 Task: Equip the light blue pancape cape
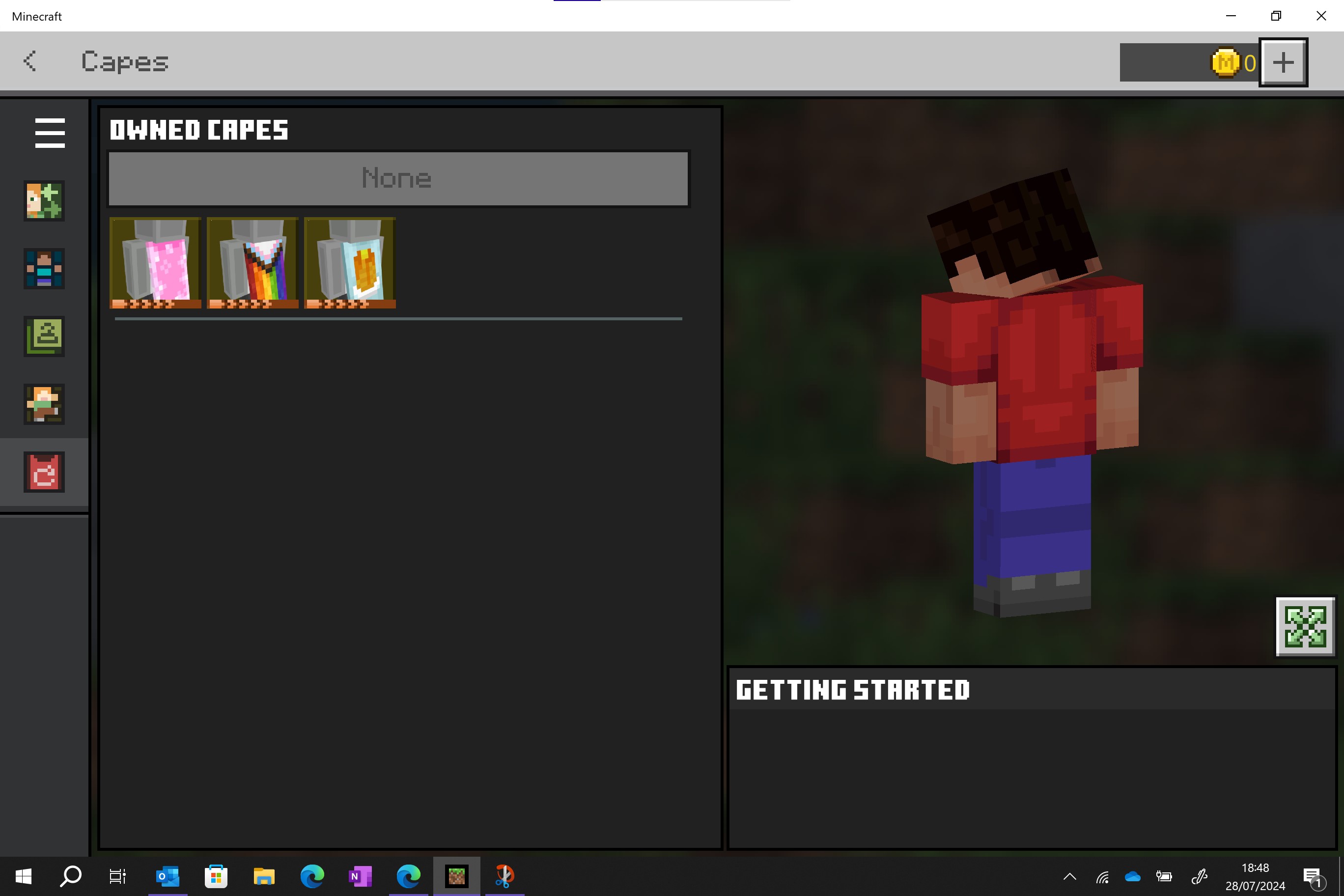[350, 263]
